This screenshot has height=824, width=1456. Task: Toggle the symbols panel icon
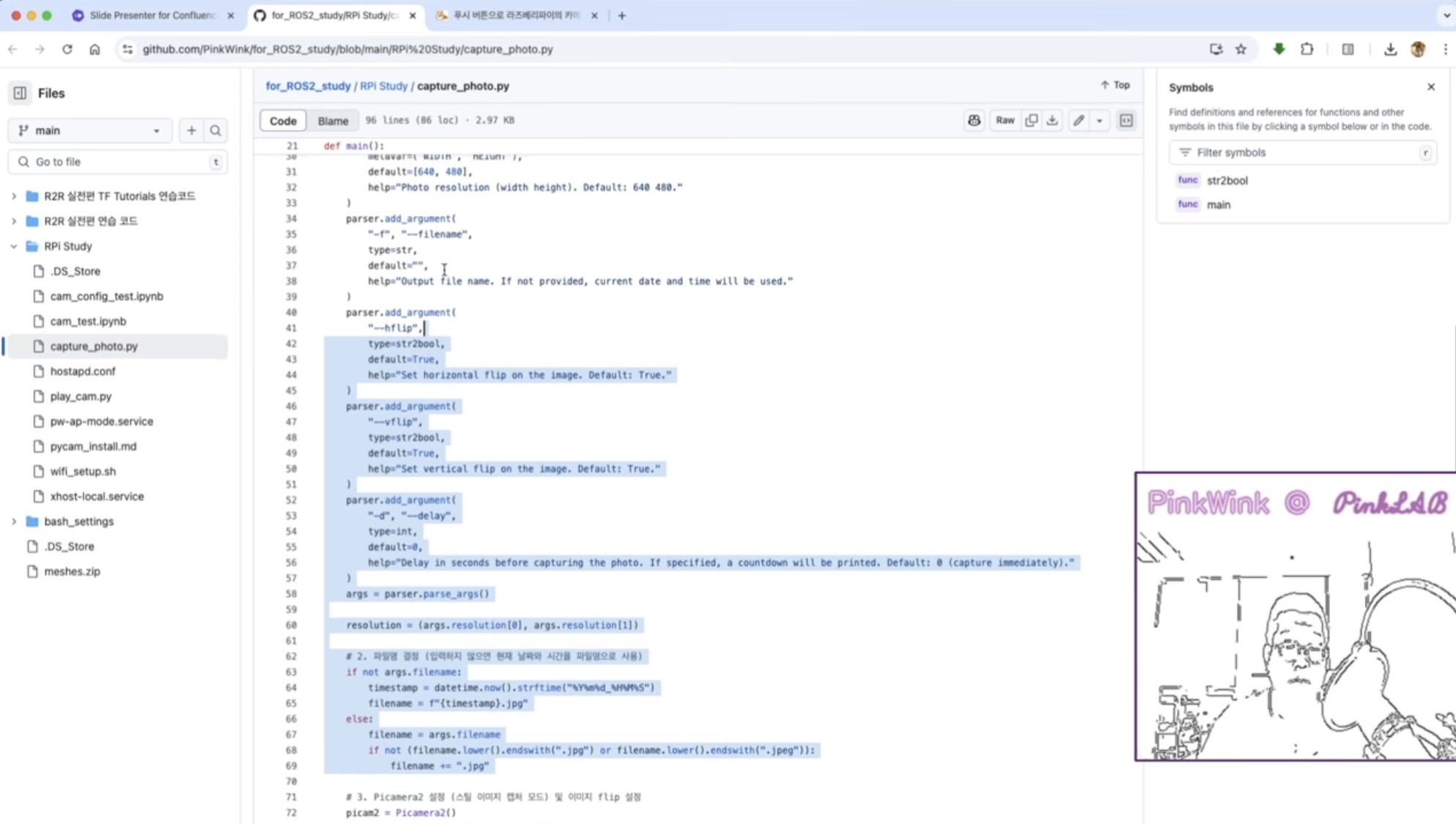[x=1126, y=121]
